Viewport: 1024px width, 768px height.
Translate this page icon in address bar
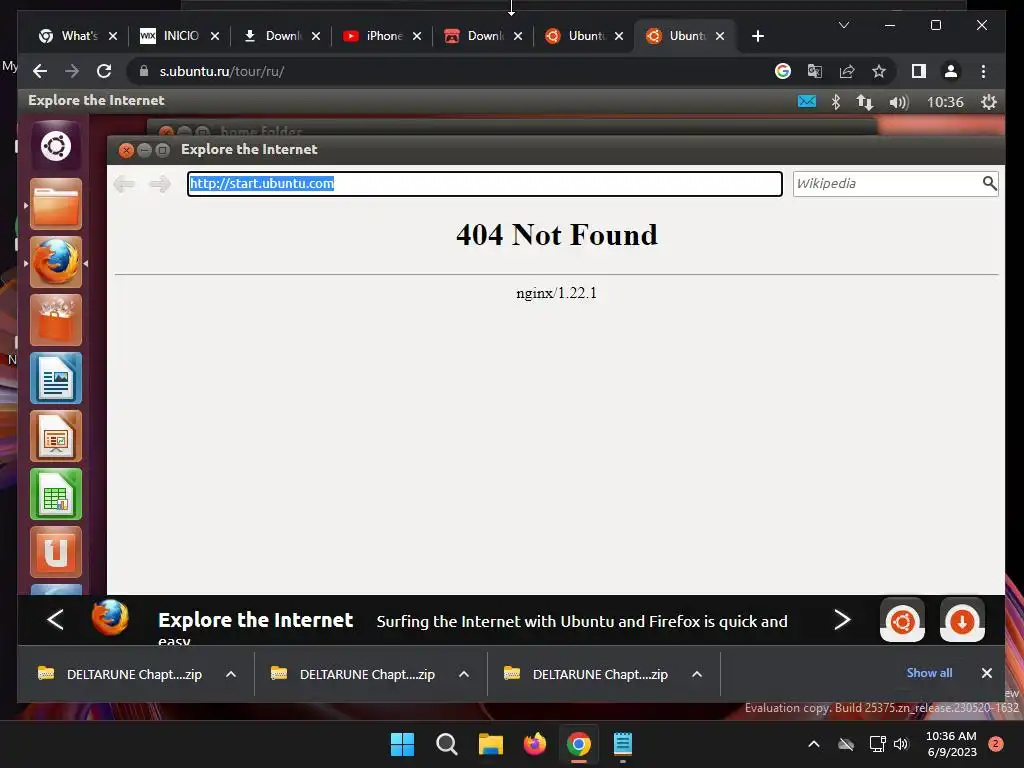pyautogui.click(x=814, y=71)
